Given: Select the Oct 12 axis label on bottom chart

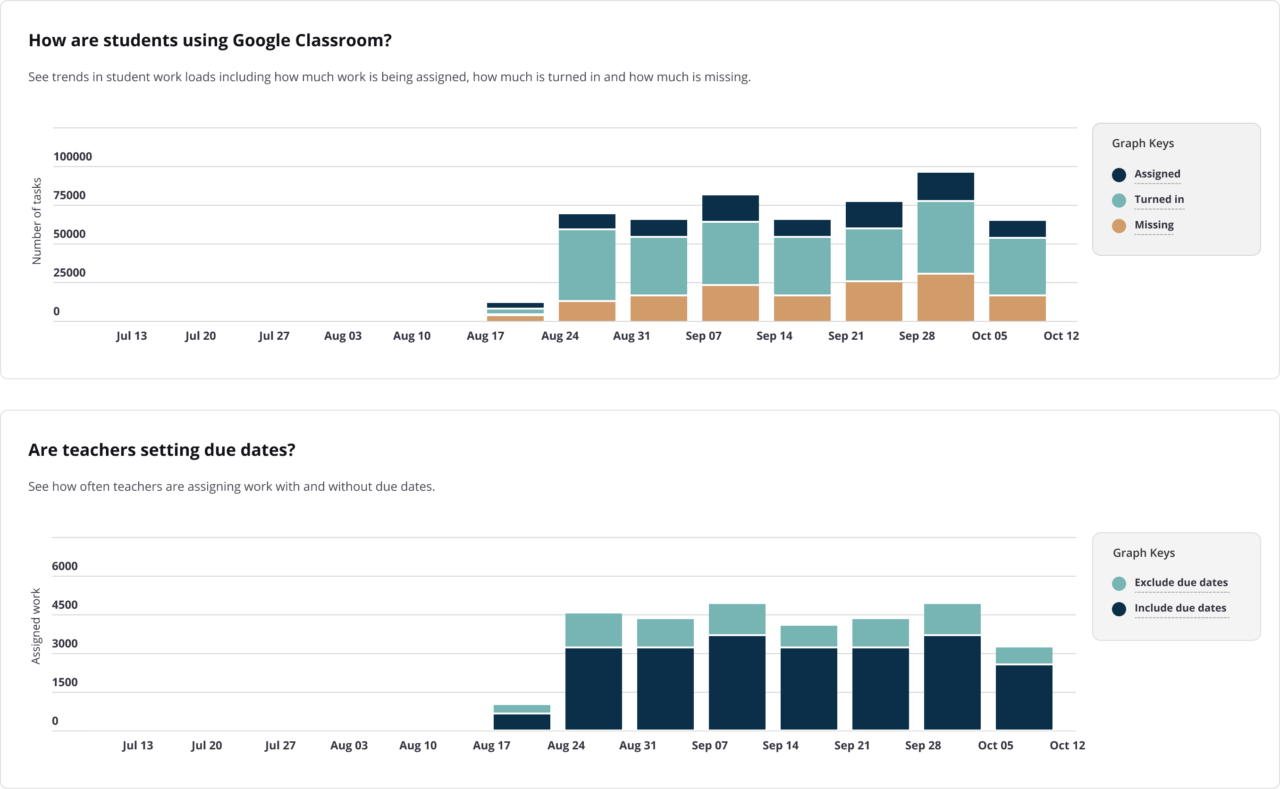Looking at the screenshot, I should click(1067, 745).
